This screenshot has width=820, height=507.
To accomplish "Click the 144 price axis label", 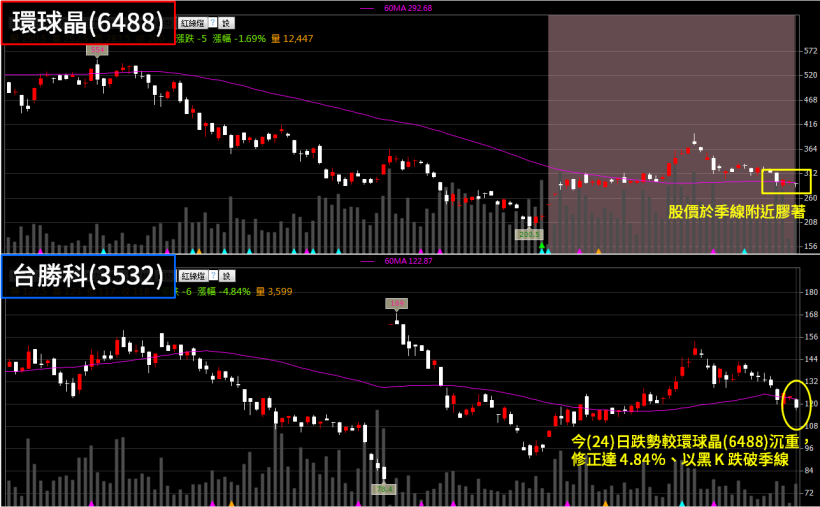I will 812,359.
